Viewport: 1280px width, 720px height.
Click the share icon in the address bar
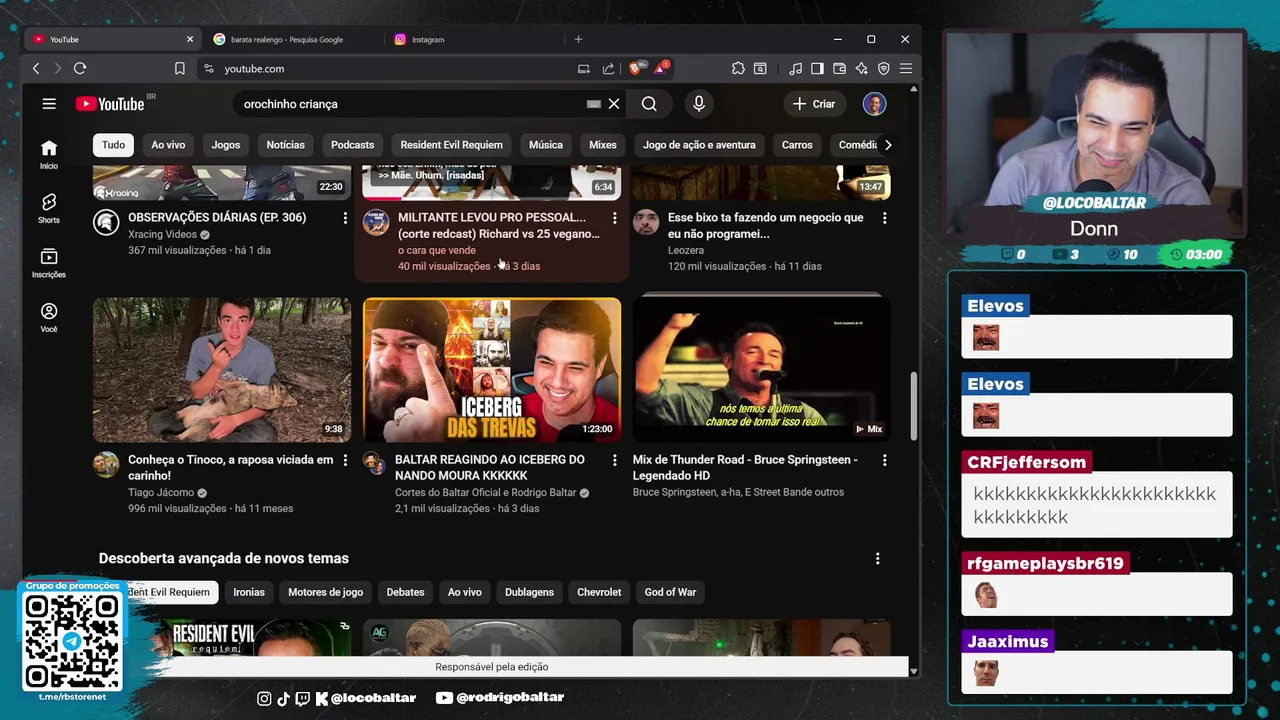point(608,68)
